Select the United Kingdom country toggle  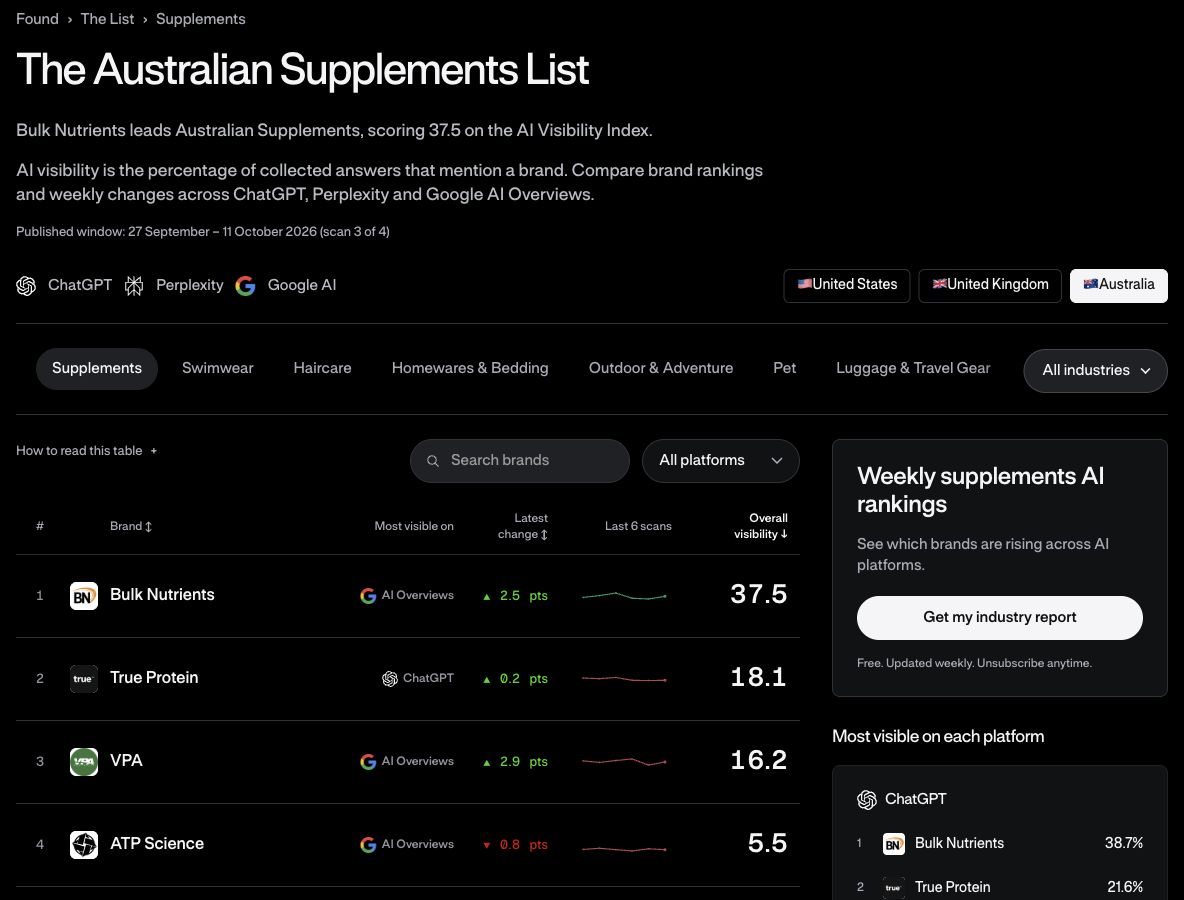tap(990, 285)
